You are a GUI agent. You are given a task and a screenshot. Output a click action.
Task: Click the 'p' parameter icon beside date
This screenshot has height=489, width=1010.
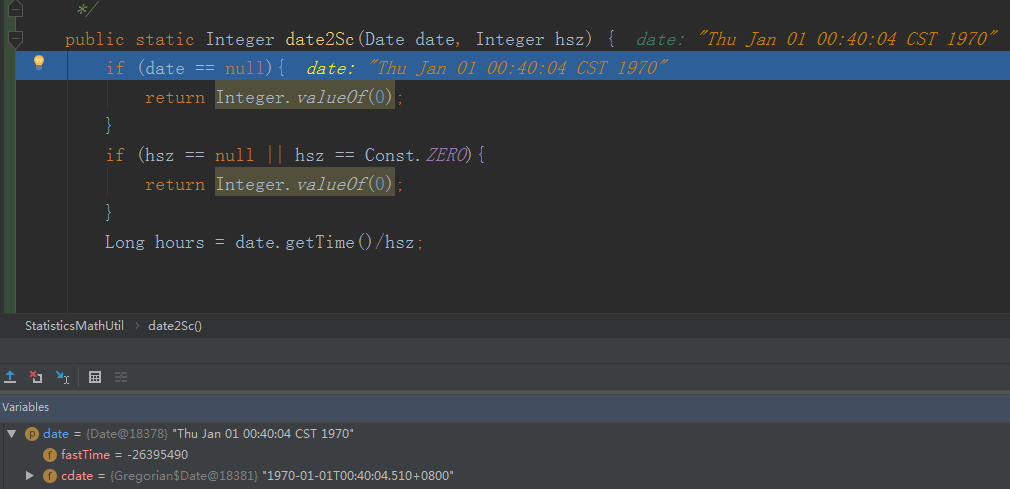pos(32,434)
